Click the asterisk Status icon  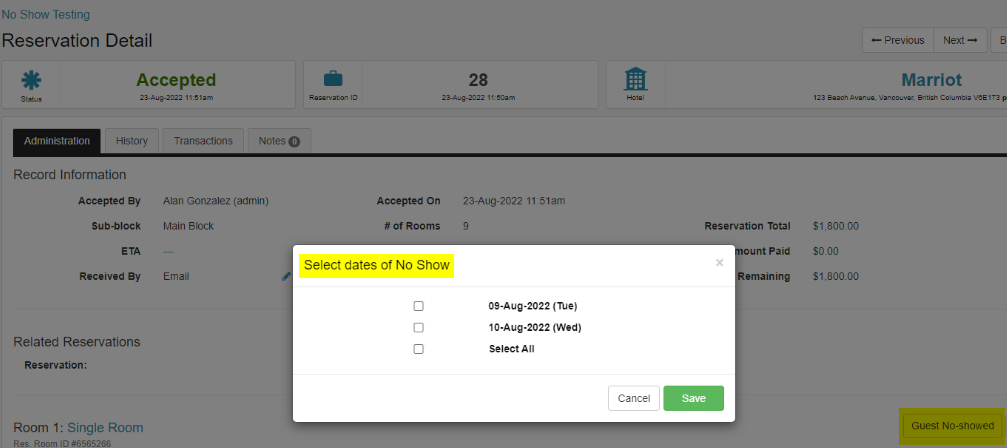point(31,80)
